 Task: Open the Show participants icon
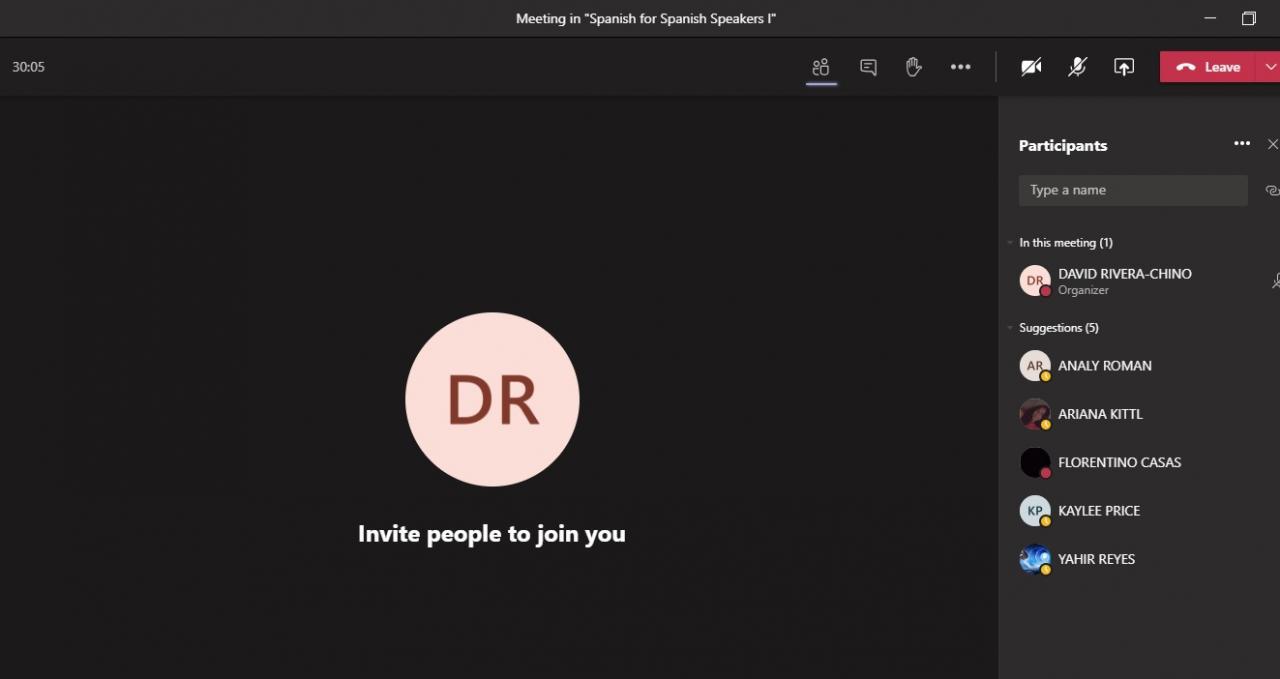(821, 67)
